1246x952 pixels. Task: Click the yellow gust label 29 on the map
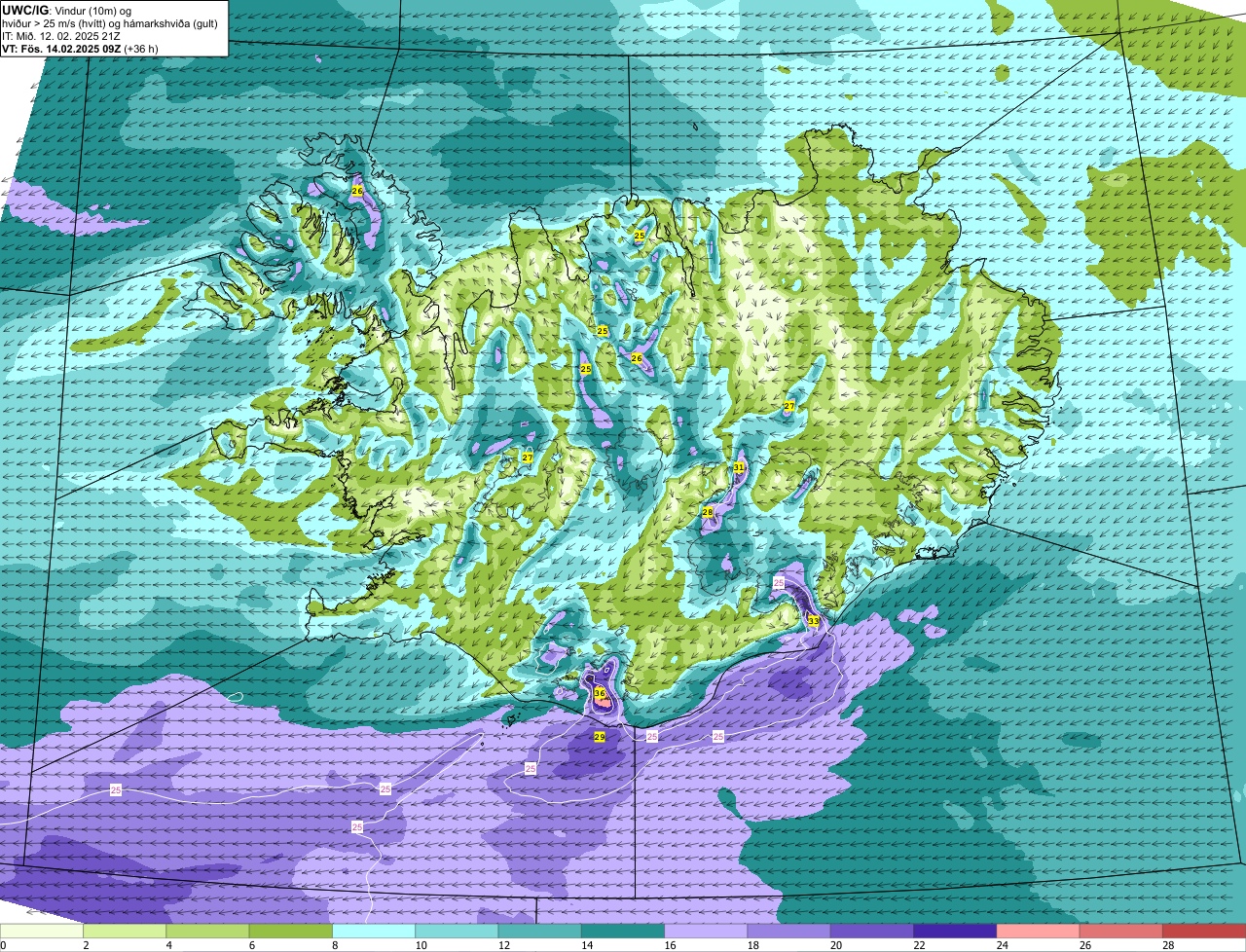click(600, 737)
